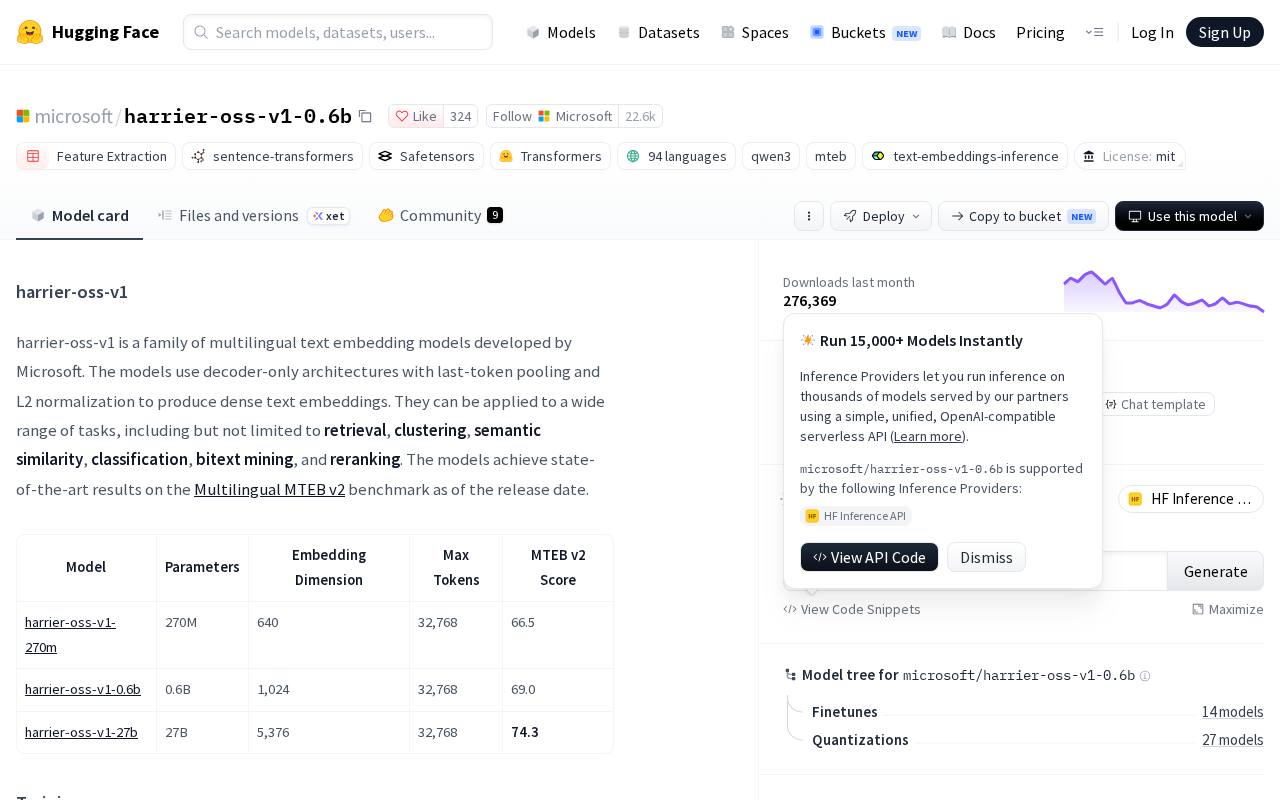Expand the Deploy dropdown
Image resolution: width=1280 pixels, height=800 pixels.
(x=881, y=216)
